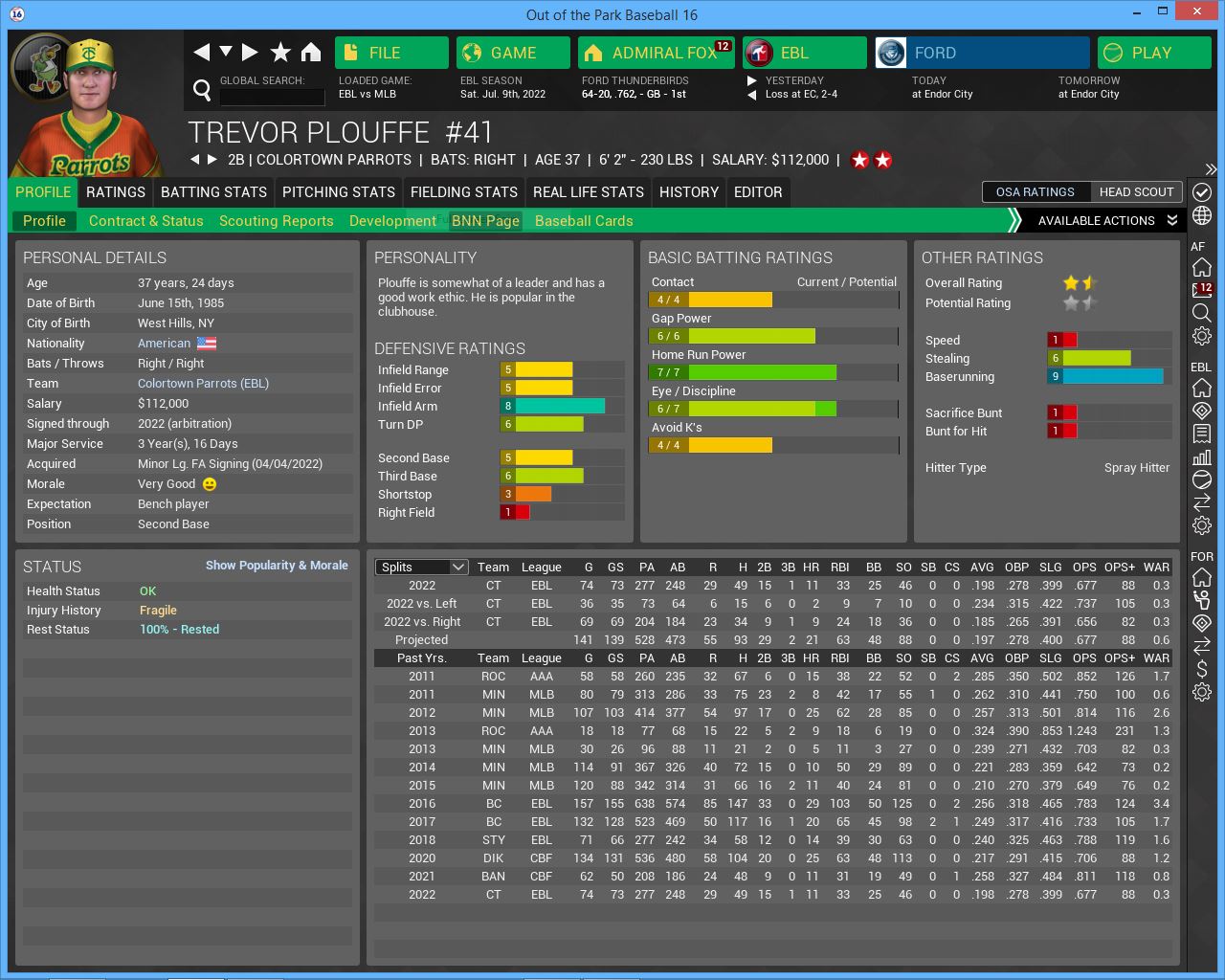This screenshot has height=980, width=1225.
Task: Toggle Show Popularity & Morale
Action: point(277,566)
